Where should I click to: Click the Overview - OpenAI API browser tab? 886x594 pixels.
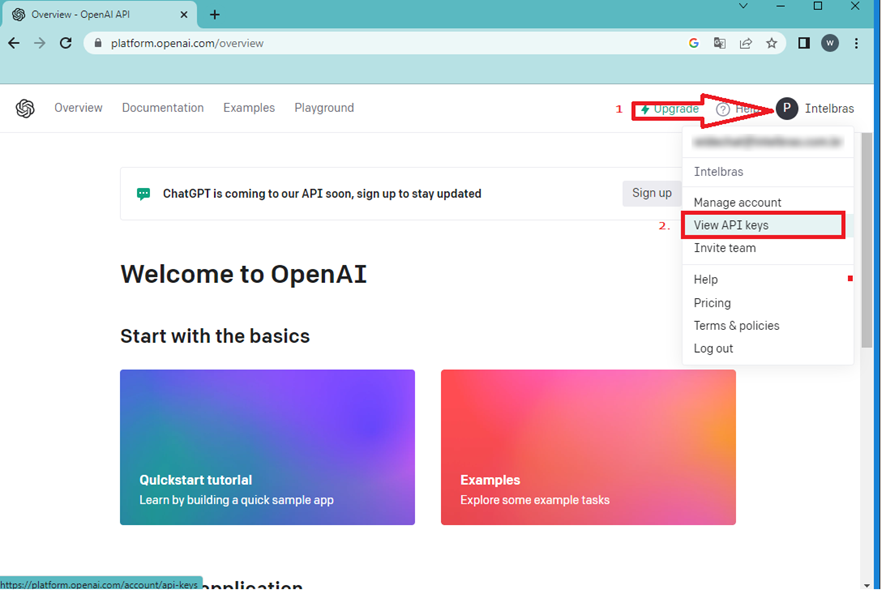point(100,15)
